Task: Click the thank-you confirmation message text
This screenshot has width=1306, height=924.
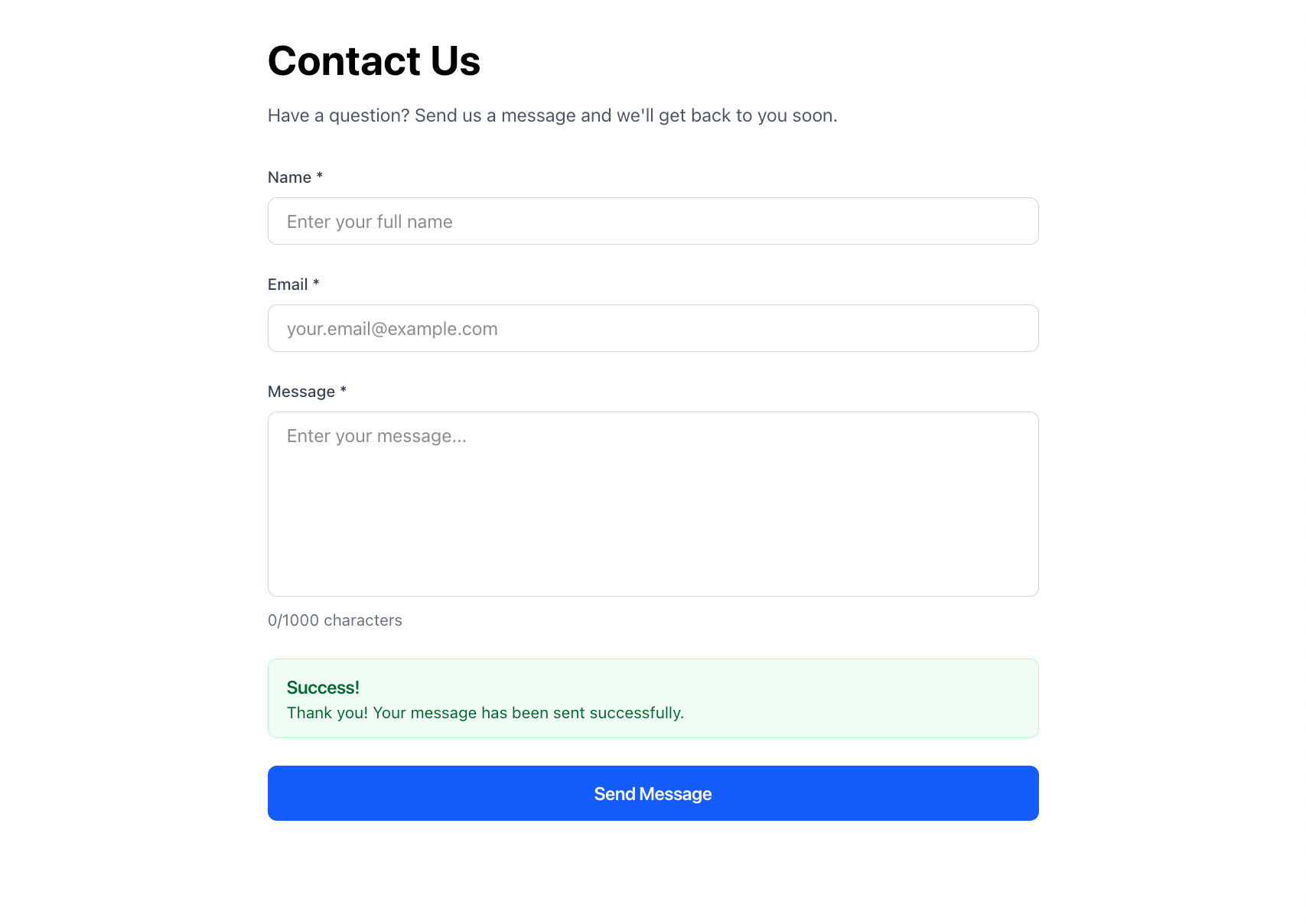Action: coord(485,712)
